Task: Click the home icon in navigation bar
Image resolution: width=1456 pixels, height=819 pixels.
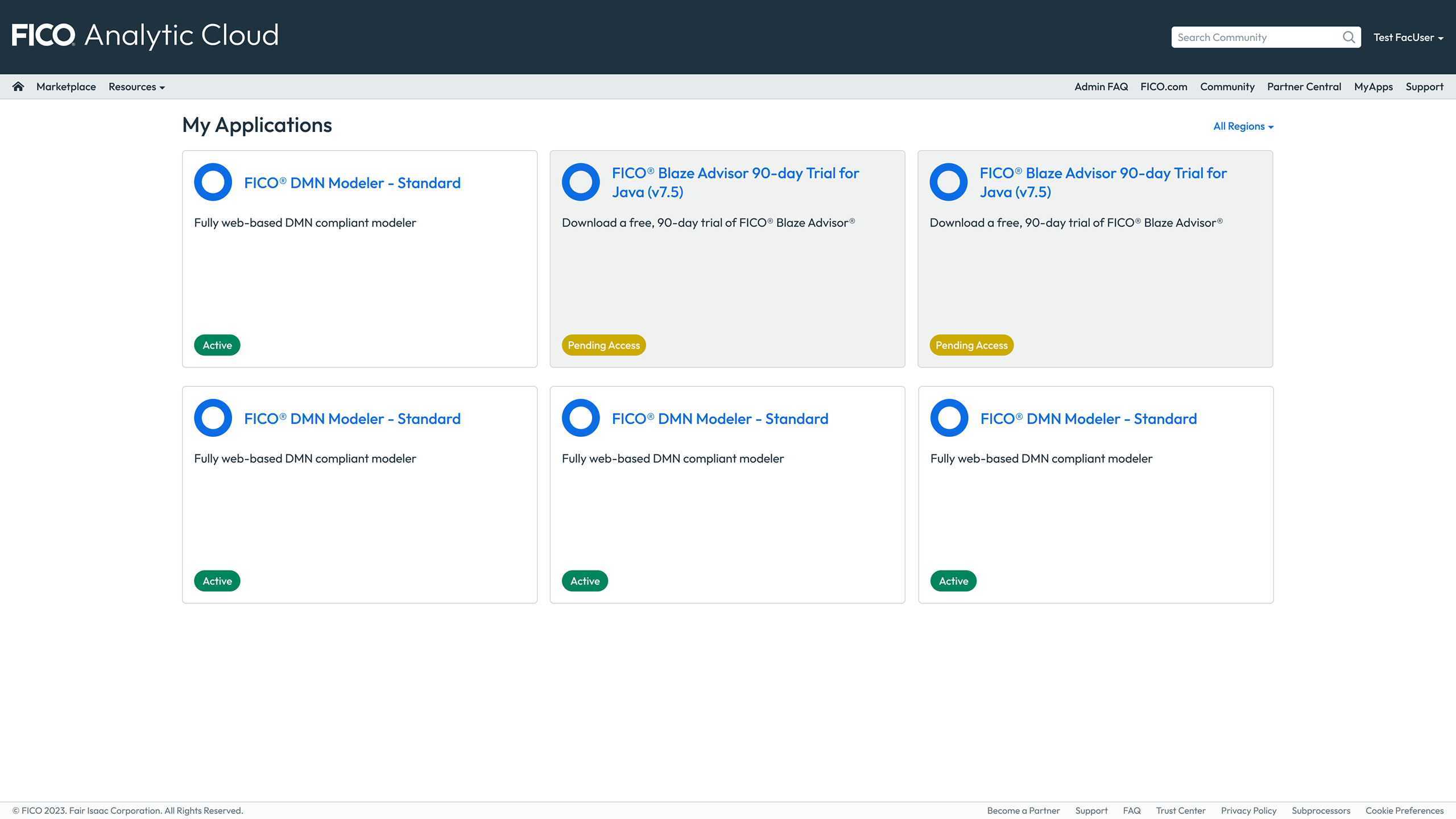Action: point(18,86)
